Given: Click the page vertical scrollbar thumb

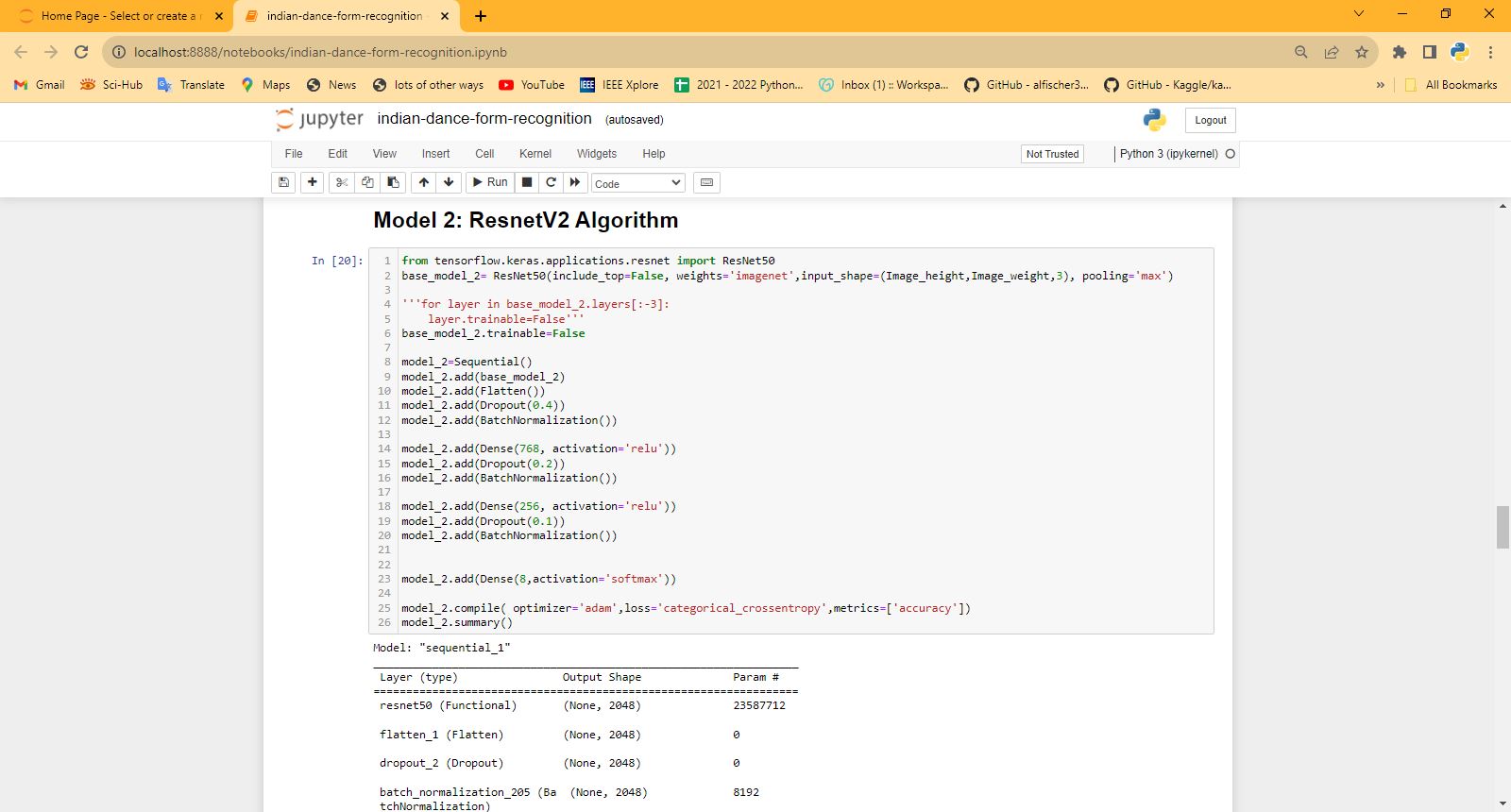Looking at the screenshot, I should click(x=1503, y=527).
